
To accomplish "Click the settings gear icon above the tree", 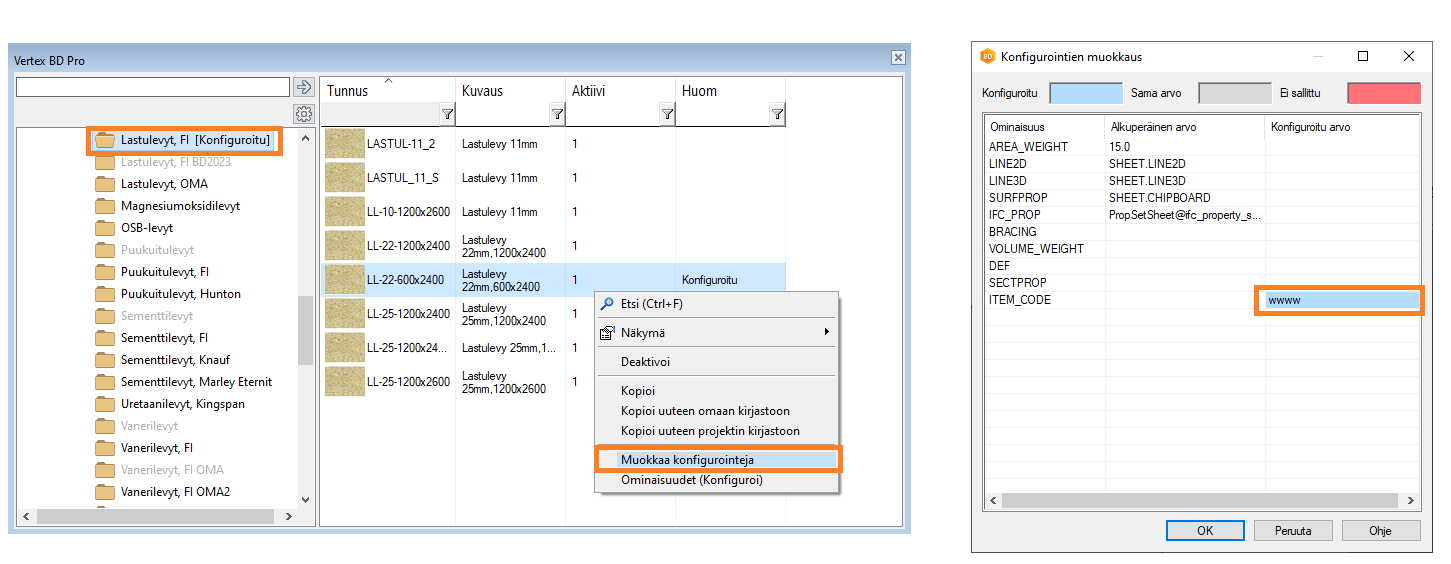I will point(304,114).
